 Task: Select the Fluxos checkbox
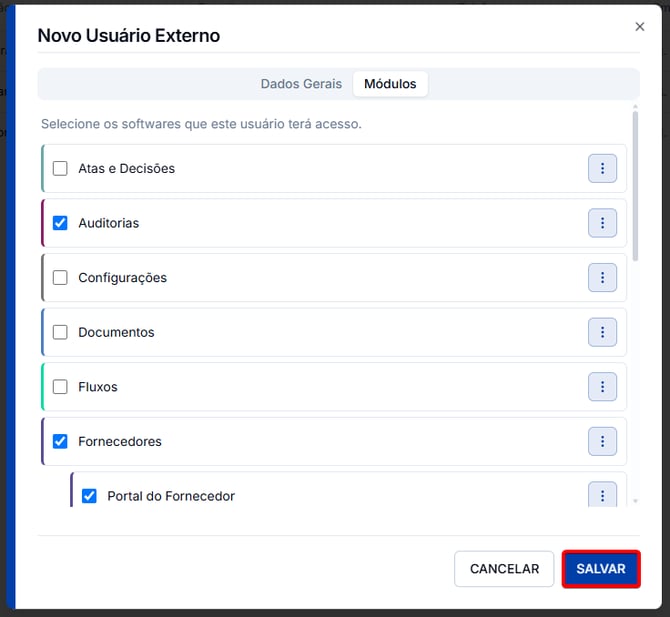(60, 387)
